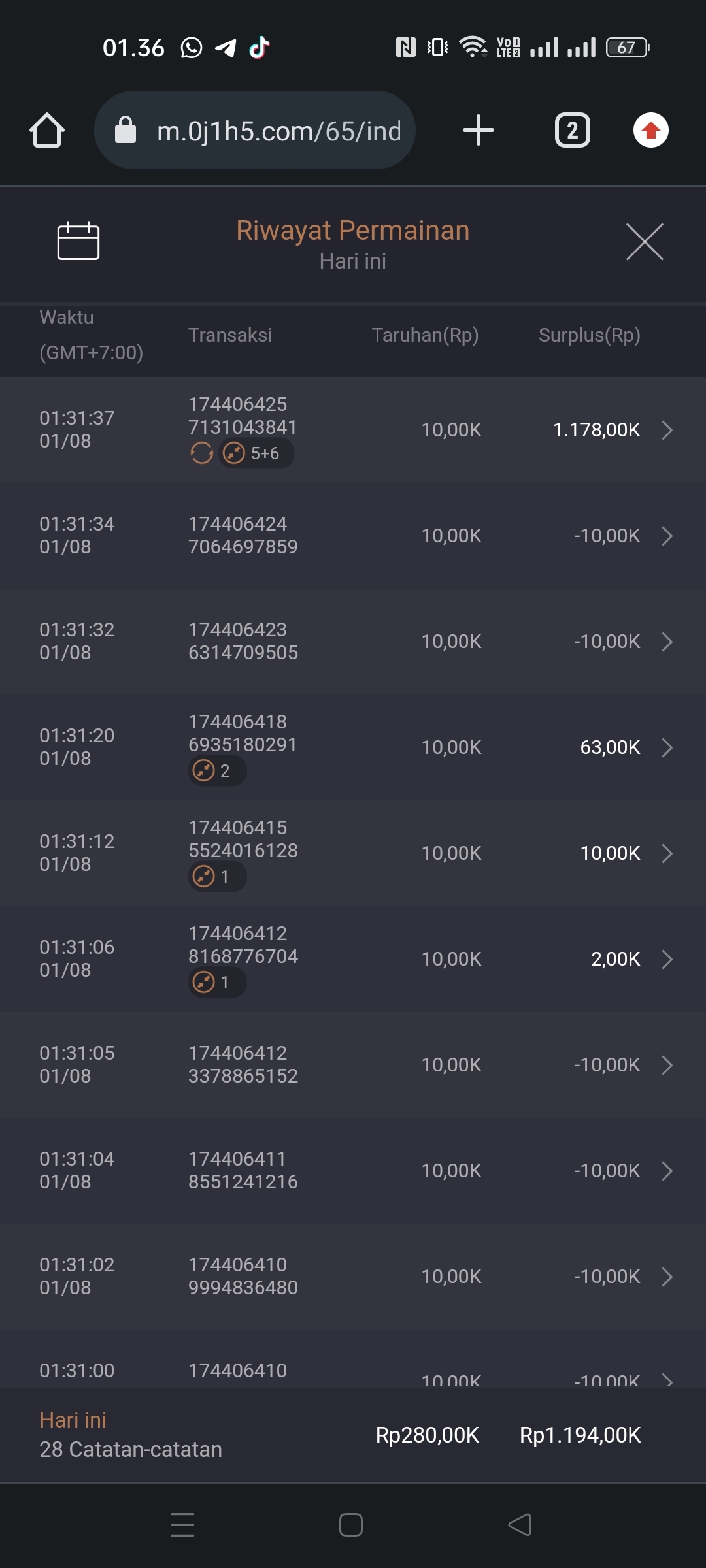Open details chevron for 2,00K surplus row
The height and width of the screenshot is (1568, 706).
click(667, 959)
